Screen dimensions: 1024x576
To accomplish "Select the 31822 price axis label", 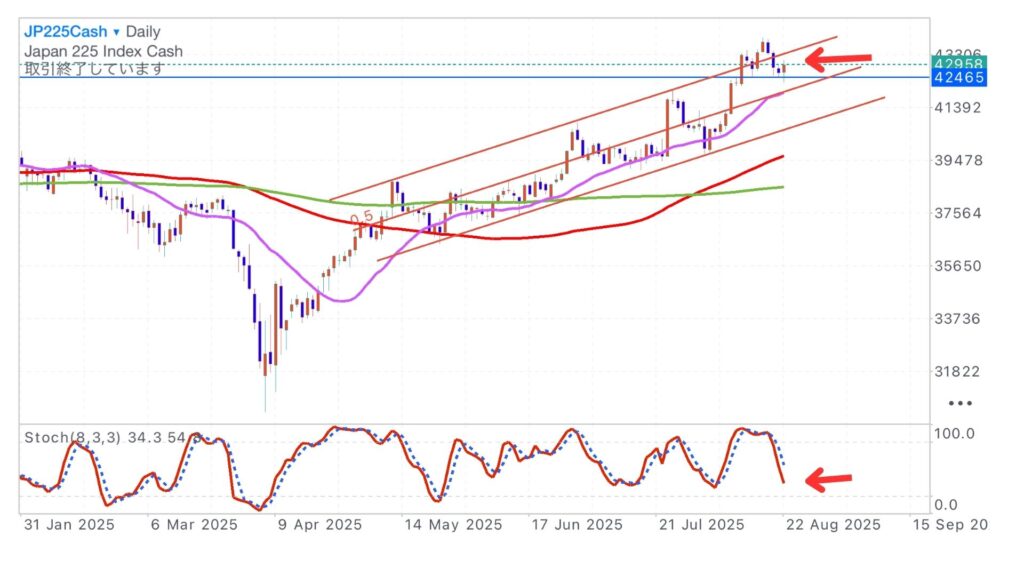I will (x=957, y=372).
